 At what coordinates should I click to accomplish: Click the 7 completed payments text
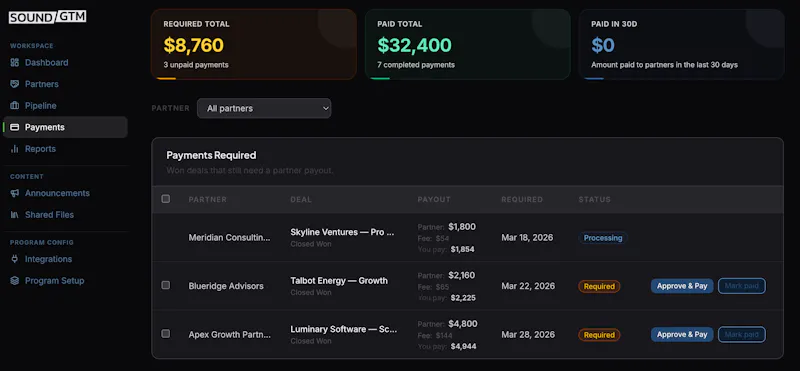[416, 65]
